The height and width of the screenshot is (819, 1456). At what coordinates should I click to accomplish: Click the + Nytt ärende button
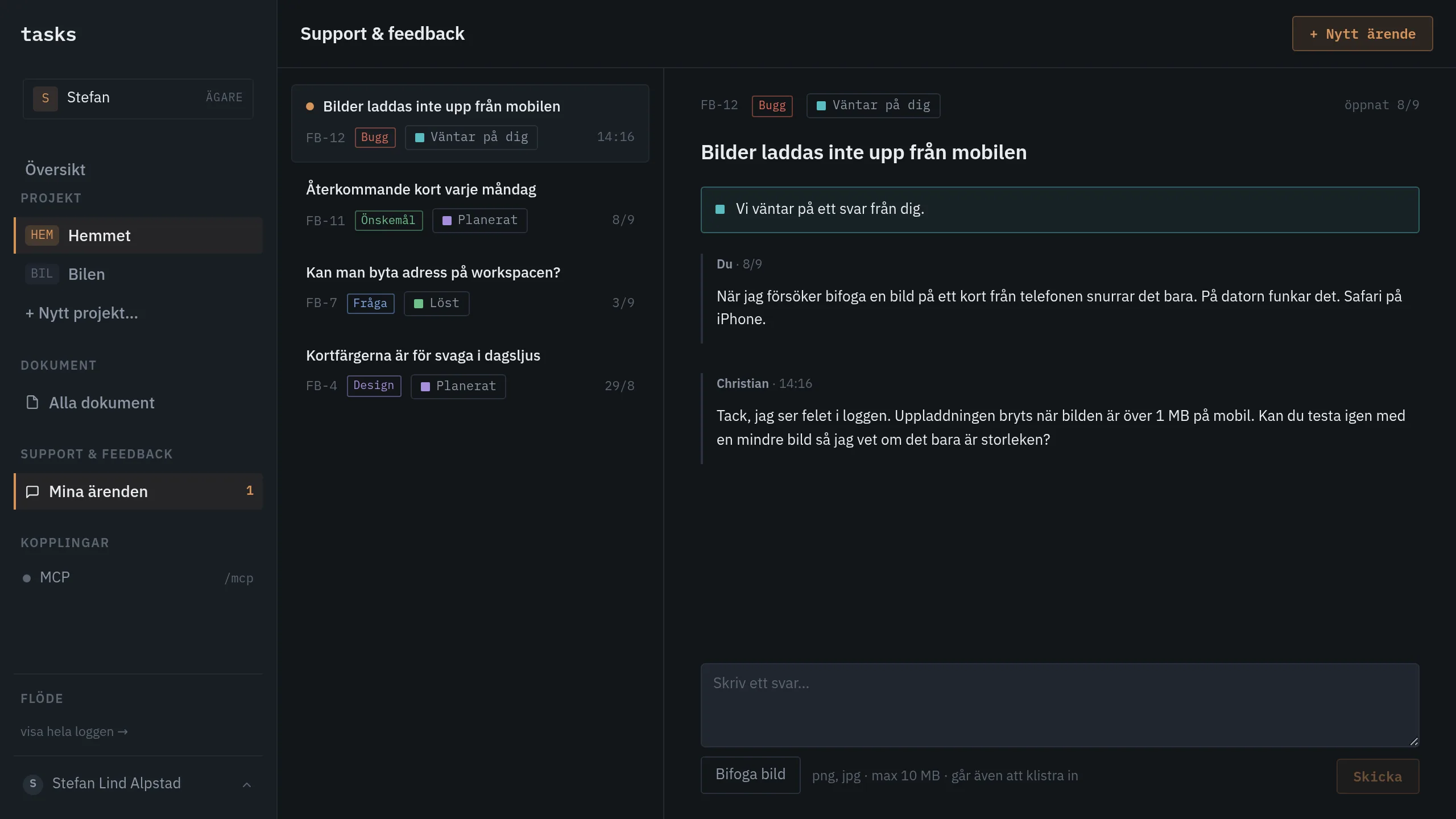point(1362,34)
